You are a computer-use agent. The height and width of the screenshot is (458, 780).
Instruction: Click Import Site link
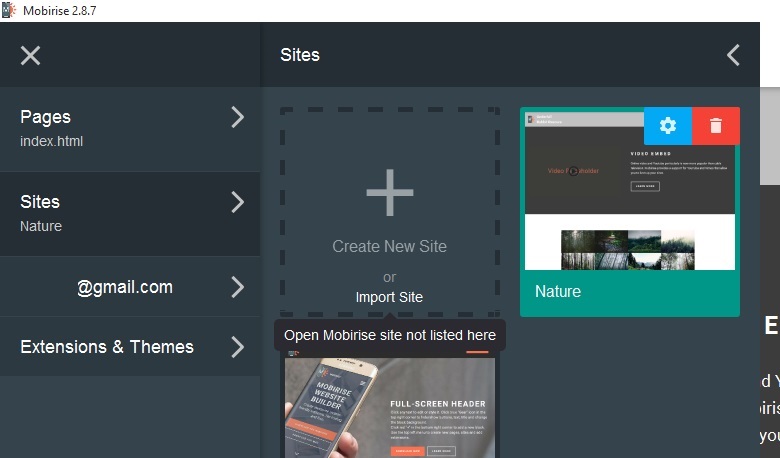point(389,297)
